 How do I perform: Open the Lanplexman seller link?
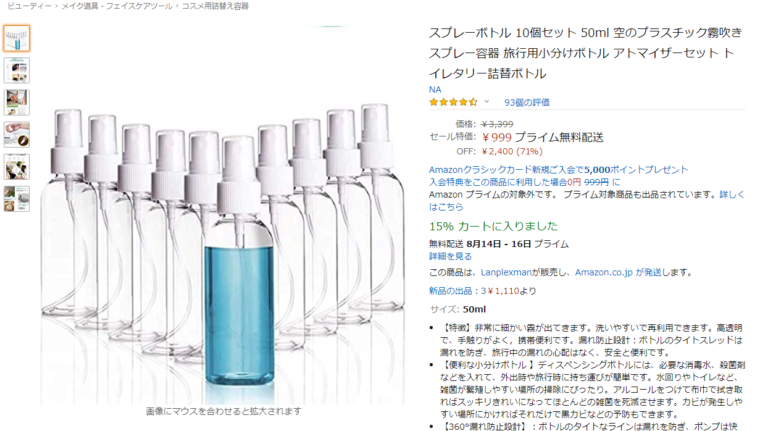point(506,272)
